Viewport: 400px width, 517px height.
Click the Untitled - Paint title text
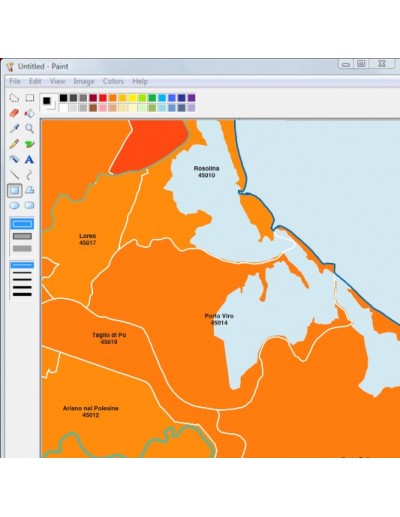tap(43, 66)
